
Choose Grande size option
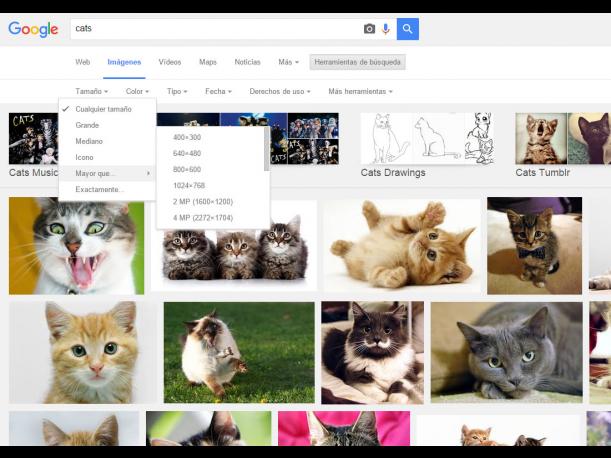click(x=107, y=125)
